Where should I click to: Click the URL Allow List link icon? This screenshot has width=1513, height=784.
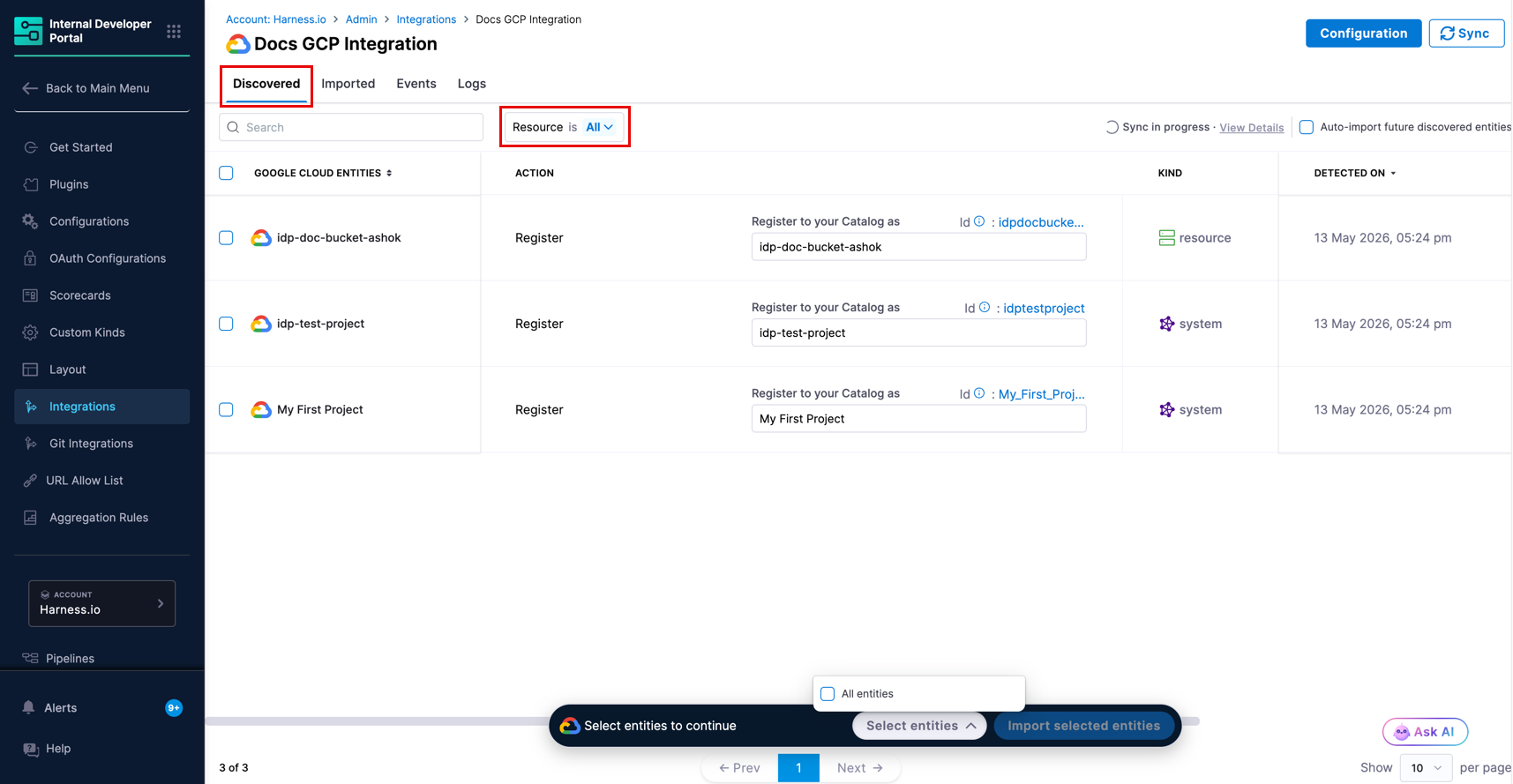coord(31,481)
